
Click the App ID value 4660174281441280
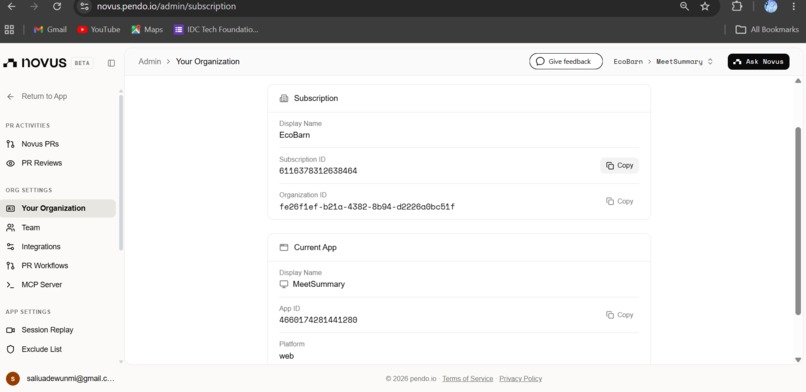click(318, 320)
